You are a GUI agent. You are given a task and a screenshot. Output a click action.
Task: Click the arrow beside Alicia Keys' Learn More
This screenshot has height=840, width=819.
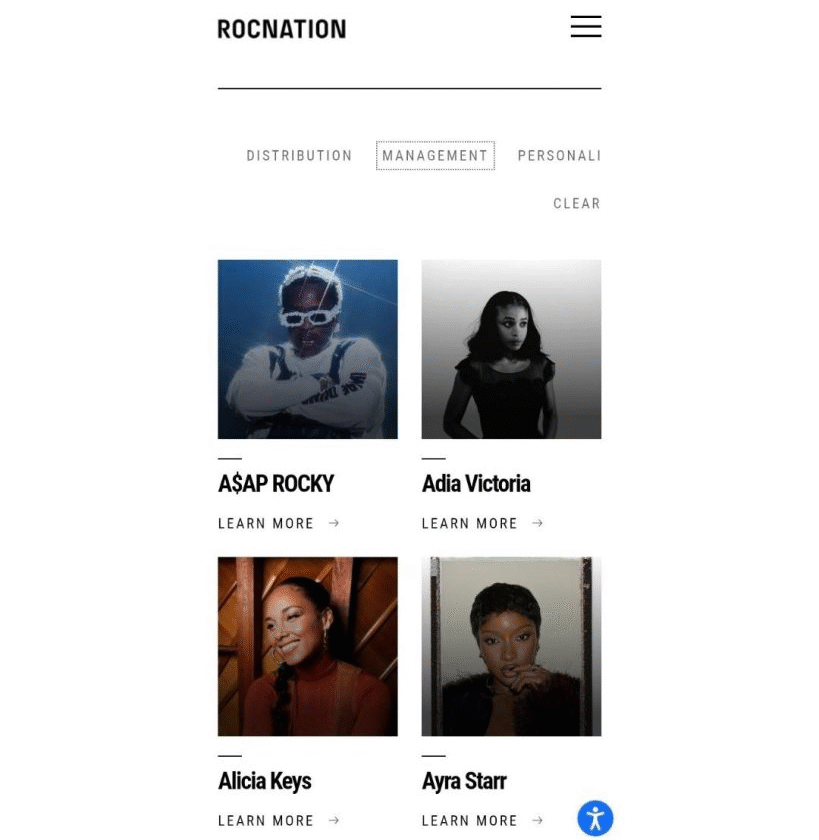pyautogui.click(x=334, y=820)
